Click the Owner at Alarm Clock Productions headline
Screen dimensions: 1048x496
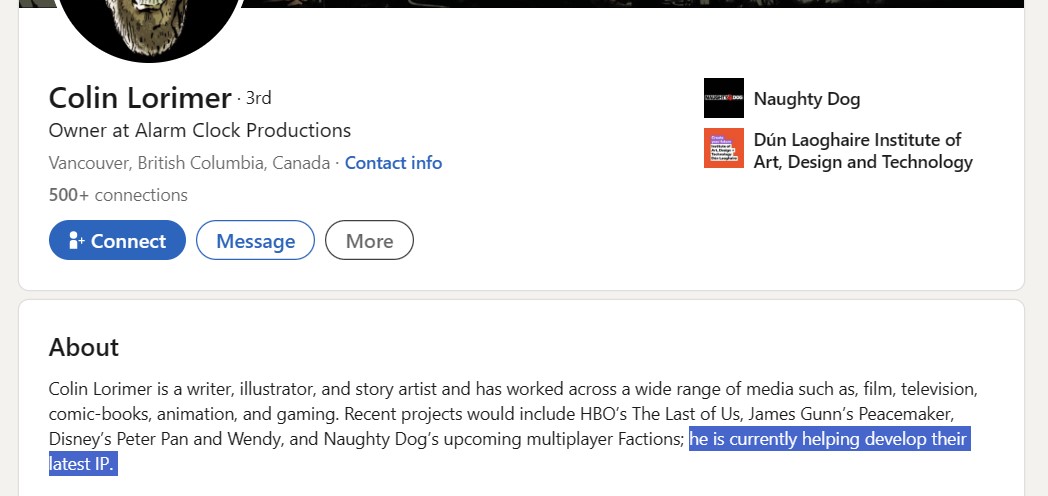point(200,130)
